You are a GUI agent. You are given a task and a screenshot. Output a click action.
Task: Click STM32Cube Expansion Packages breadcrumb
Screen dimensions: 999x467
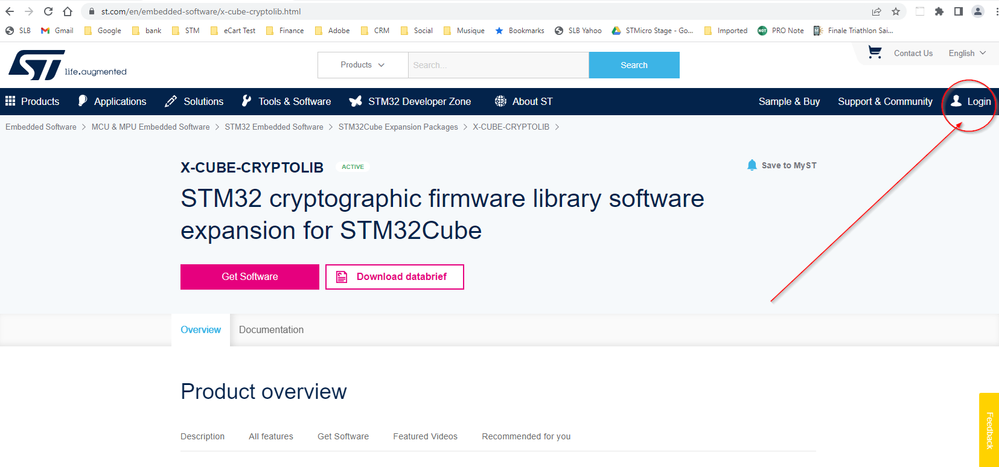pos(398,127)
